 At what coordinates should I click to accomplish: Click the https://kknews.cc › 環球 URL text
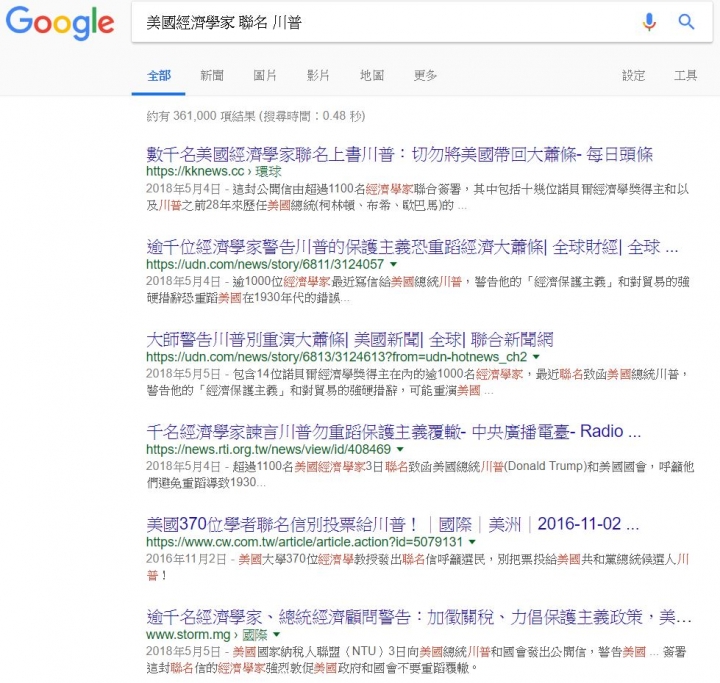pyautogui.click(x=214, y=171)
